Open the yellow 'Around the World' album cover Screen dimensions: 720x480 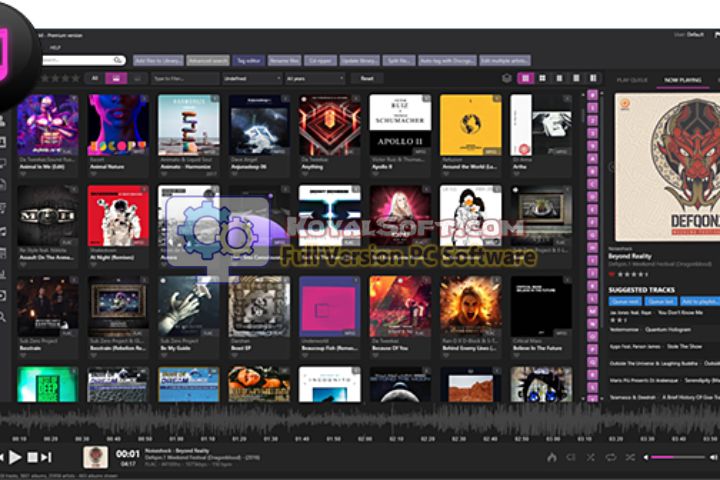tap(471, 125)
